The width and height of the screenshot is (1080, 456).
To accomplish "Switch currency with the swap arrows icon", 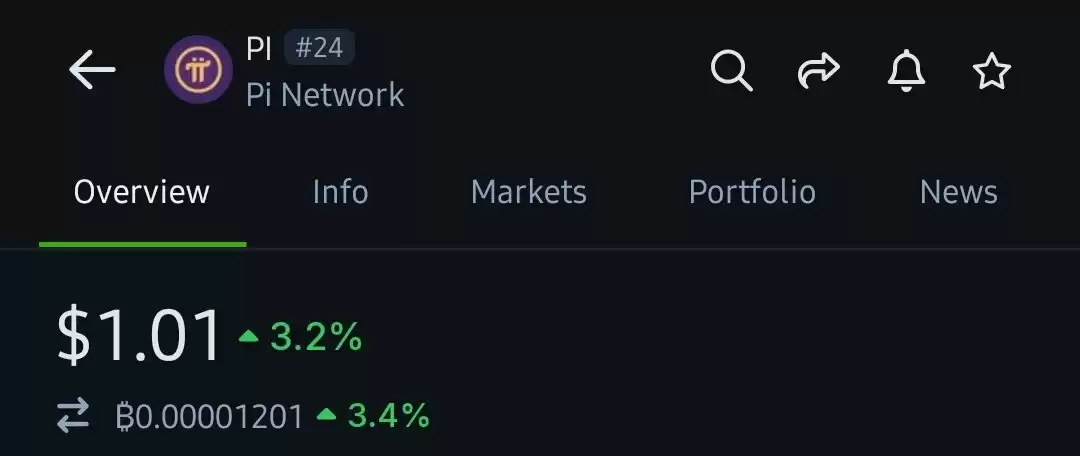I will coord(73,415).
